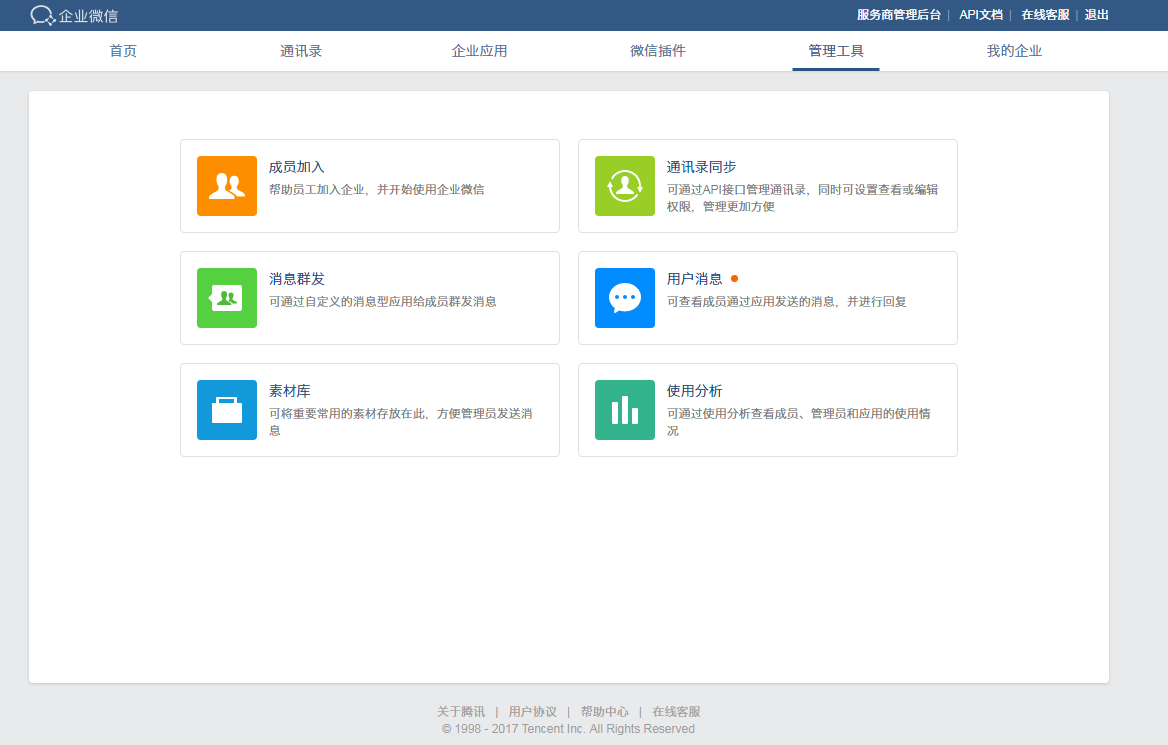Click the blue 素材库 briefcase icon
The width and height of the screenshot is (1168, 745).
[x=226, y=410]
